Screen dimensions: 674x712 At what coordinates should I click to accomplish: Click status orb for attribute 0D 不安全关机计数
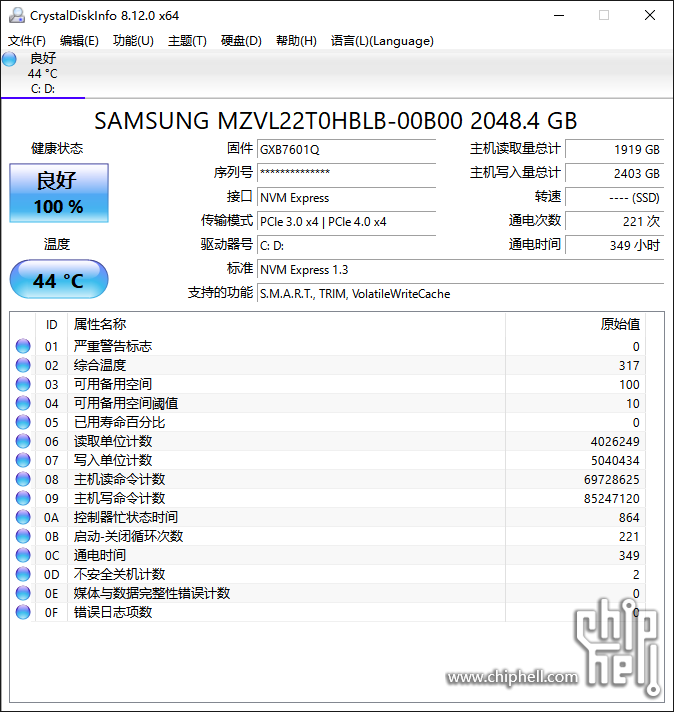(23, 574)
